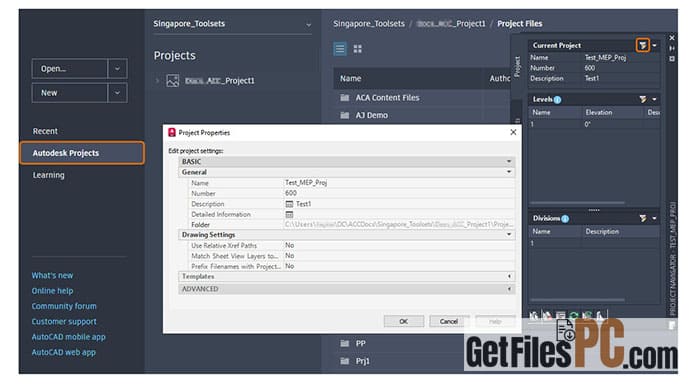Open the dropdown arrow next to Open...

point(117,69)
